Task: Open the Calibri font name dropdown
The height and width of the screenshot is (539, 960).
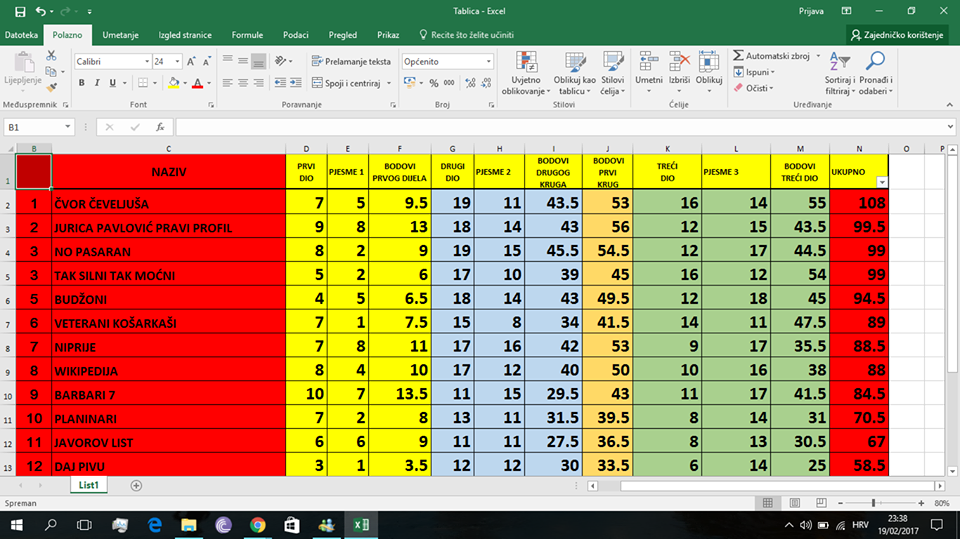Action: tap(145, 61)
